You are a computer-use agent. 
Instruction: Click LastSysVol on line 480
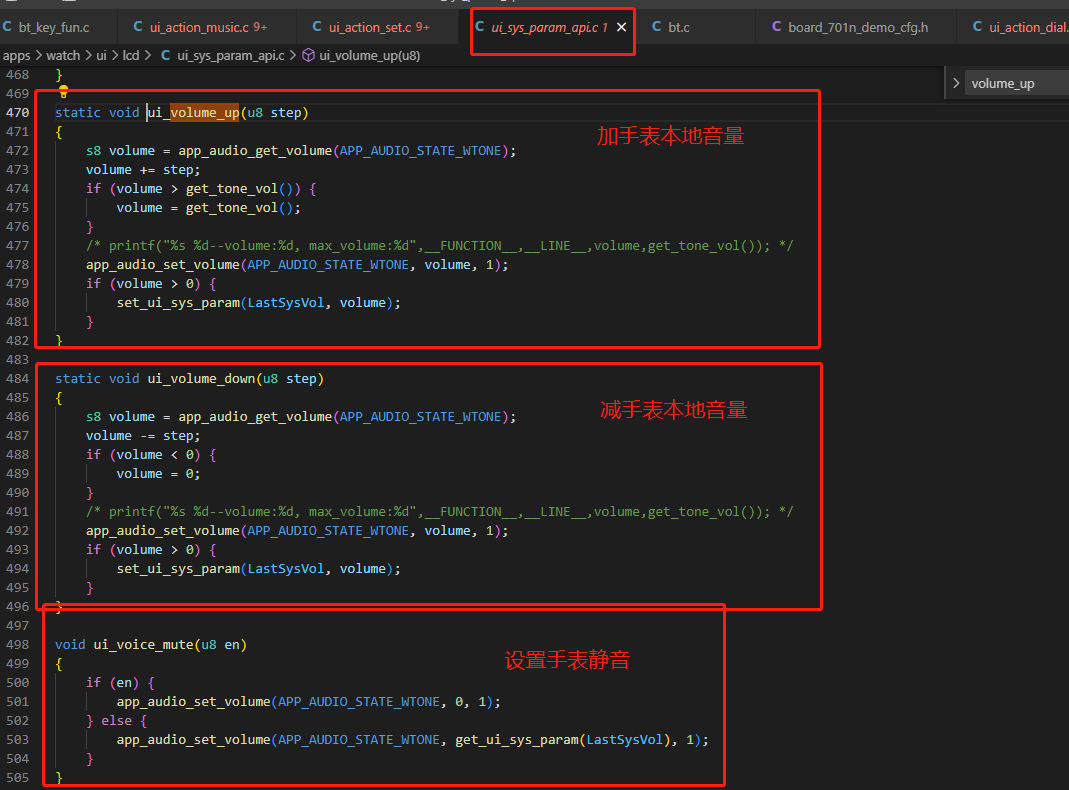click(x=286, y=303)
